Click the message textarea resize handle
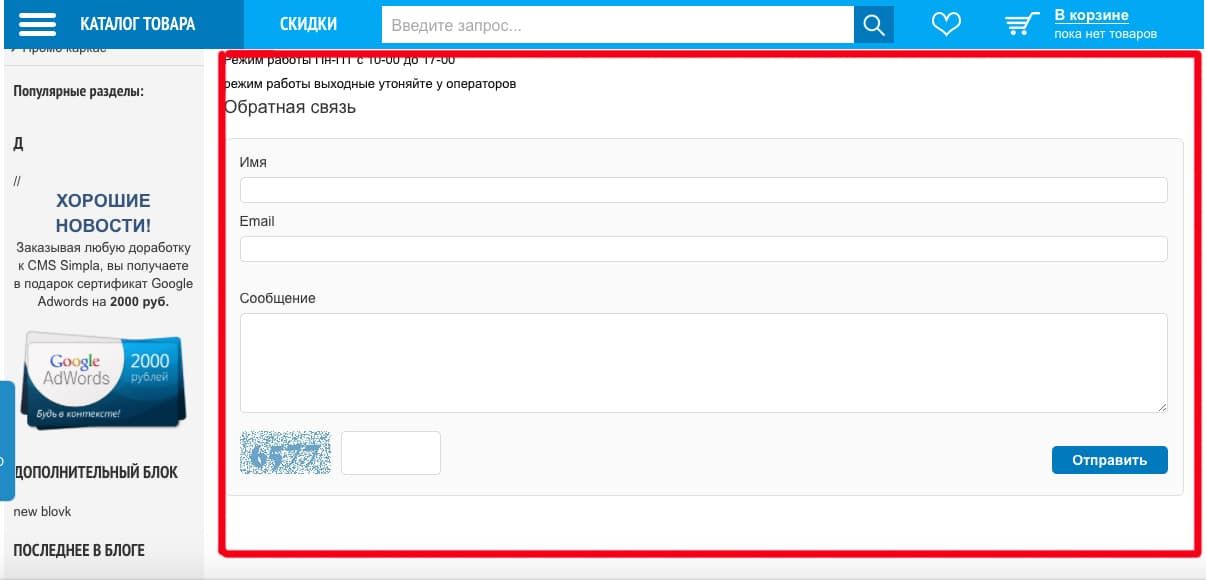Screen dimensions: 1206x580 [x=1162, y=407]
